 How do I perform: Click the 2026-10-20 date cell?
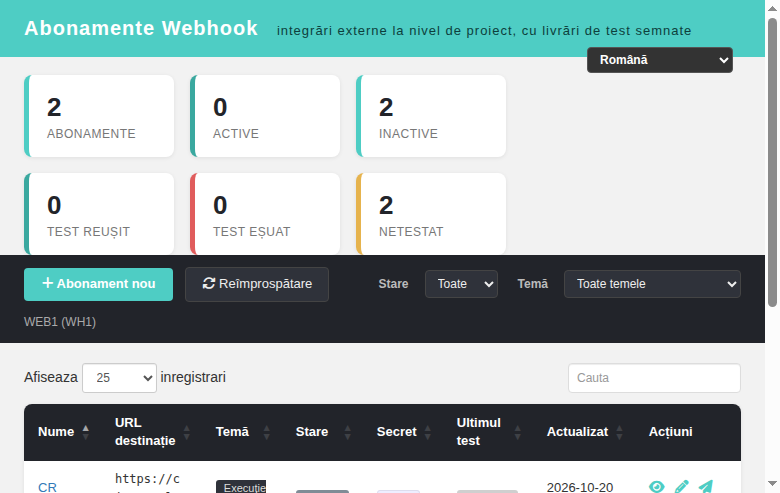[x=580, y=487]
